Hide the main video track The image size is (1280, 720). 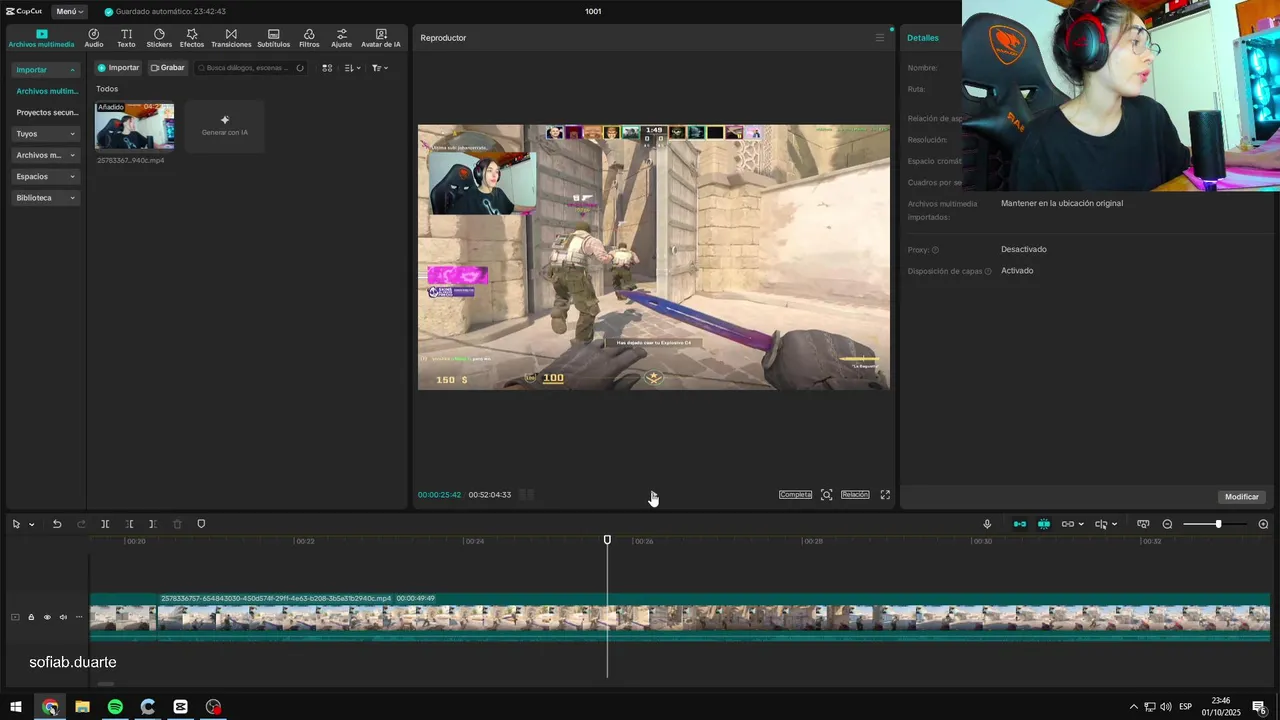point(47,617)
